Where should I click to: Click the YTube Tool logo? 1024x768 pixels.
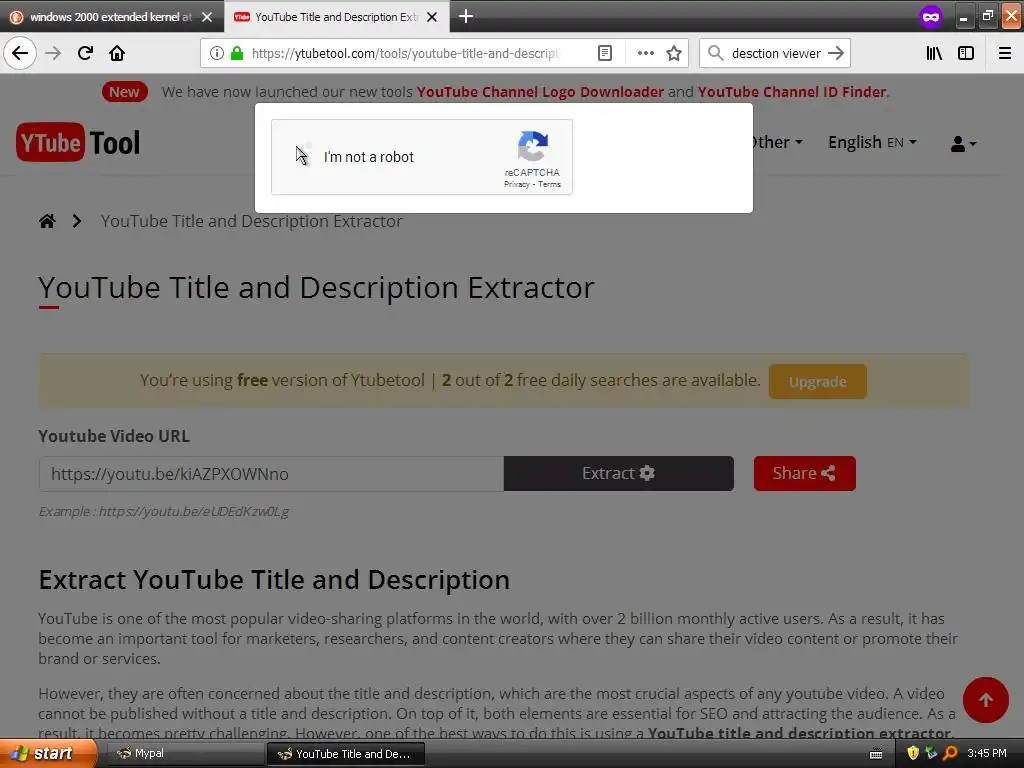tap(78, 142)
